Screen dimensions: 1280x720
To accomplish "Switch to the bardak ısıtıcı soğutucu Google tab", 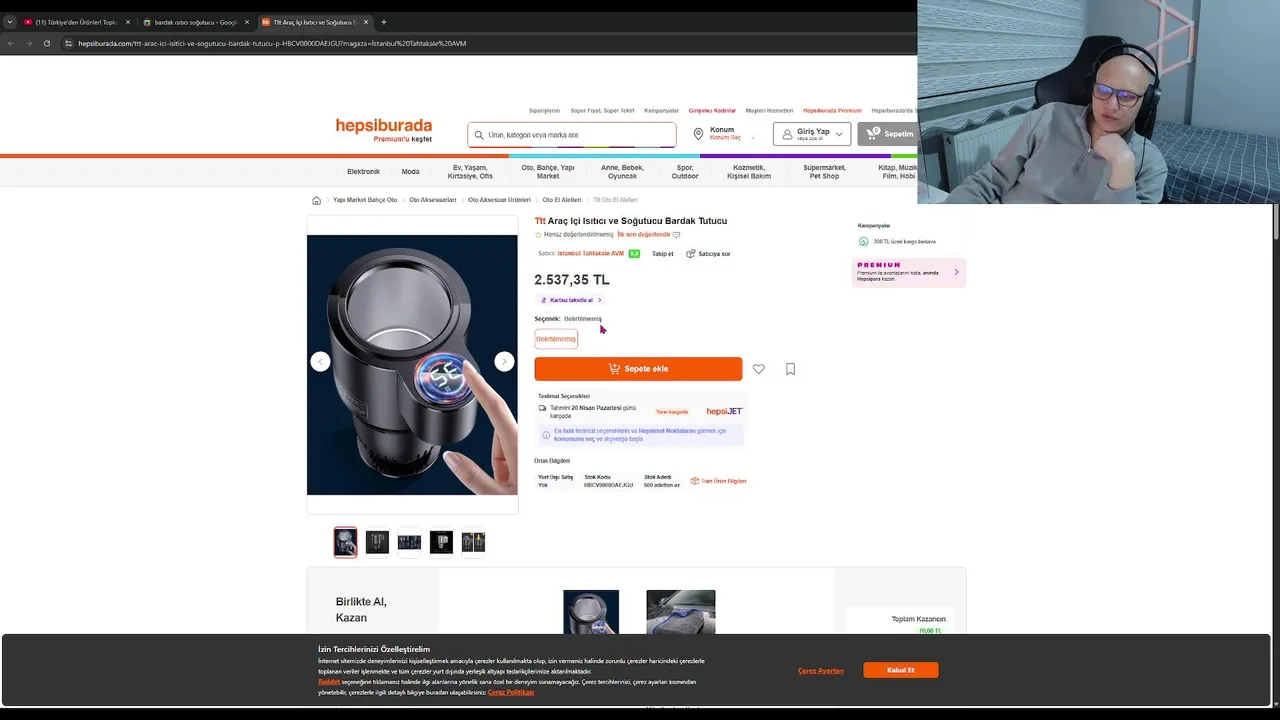I will [x=195, y=22].
